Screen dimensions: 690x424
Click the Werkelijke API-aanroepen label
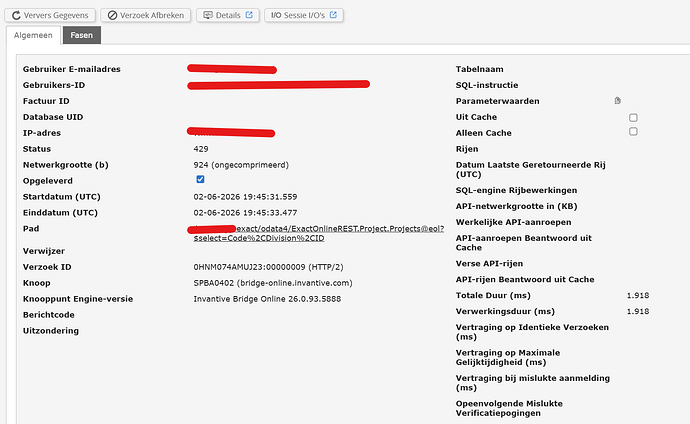pyautogui.click(x=514, y=222)
